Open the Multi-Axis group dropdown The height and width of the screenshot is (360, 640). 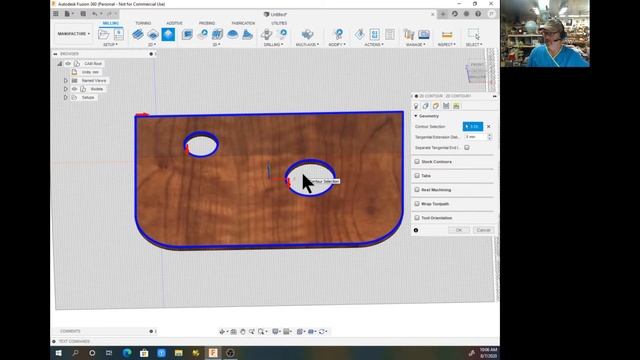pyautogui.click(x=307, y=44)
